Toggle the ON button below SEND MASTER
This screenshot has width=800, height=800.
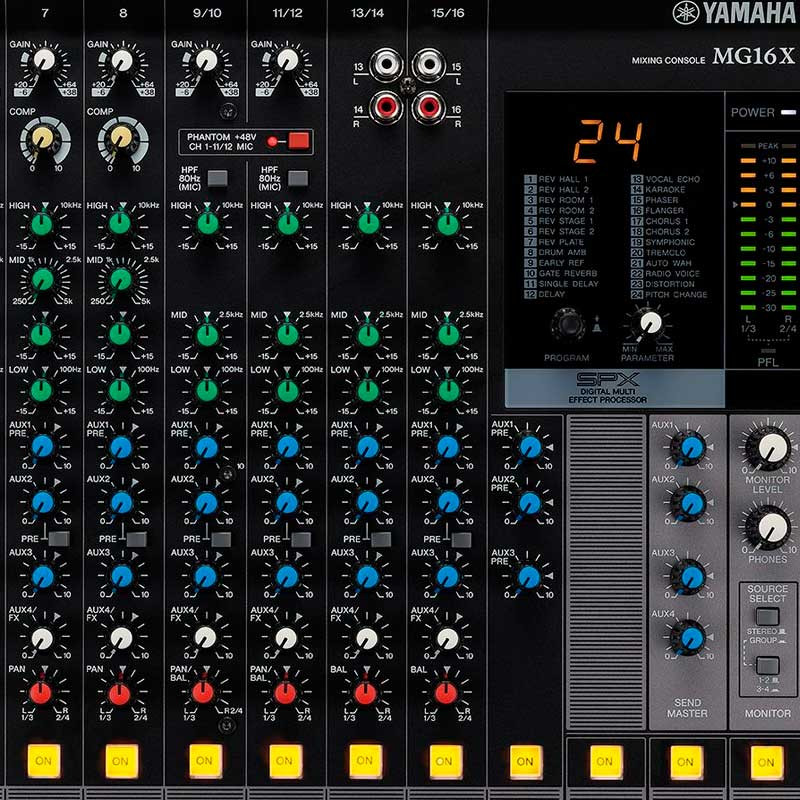coord(686,762)
